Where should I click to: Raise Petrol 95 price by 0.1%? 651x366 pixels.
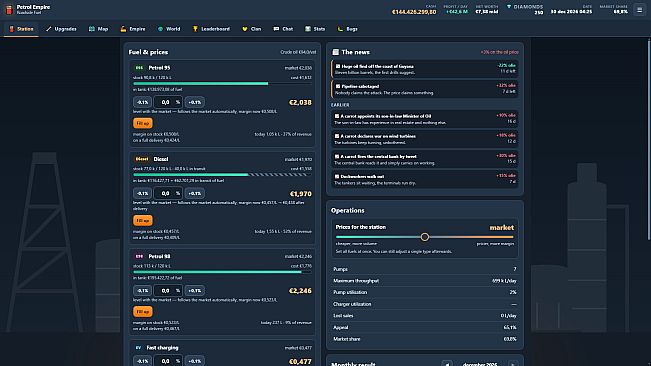tap(195, 102)
